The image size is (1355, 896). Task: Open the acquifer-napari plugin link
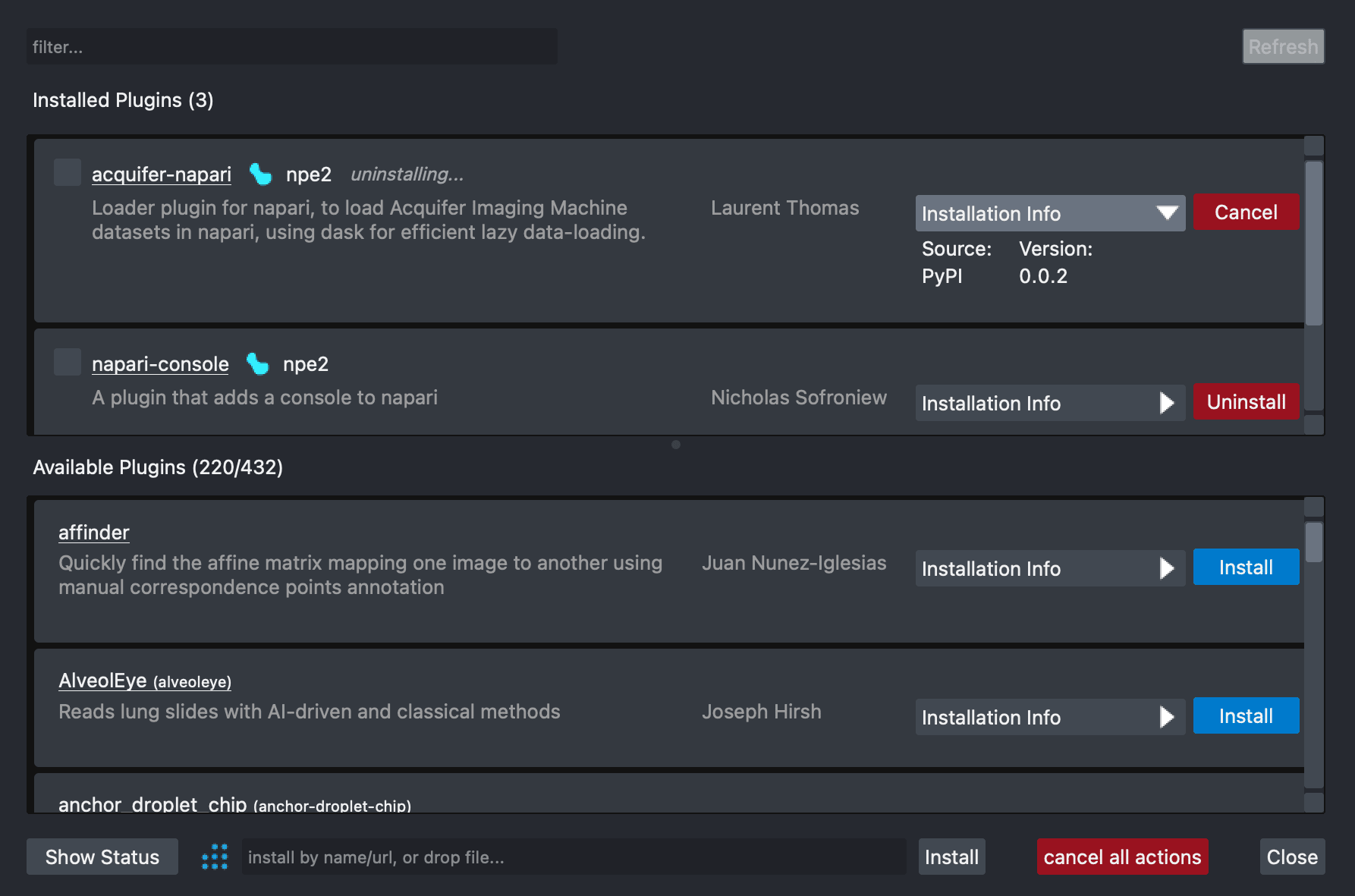click(x=161, y=174)
